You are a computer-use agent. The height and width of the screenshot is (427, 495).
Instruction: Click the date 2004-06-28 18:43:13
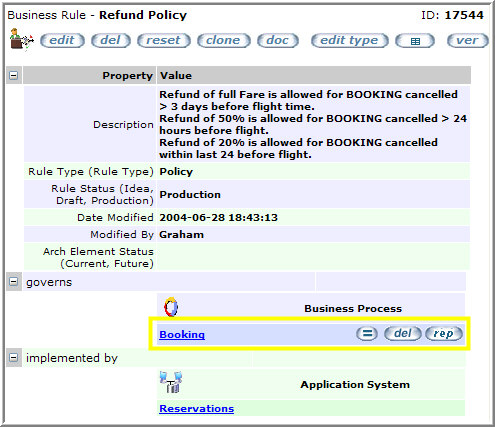[x=218, y=218]
